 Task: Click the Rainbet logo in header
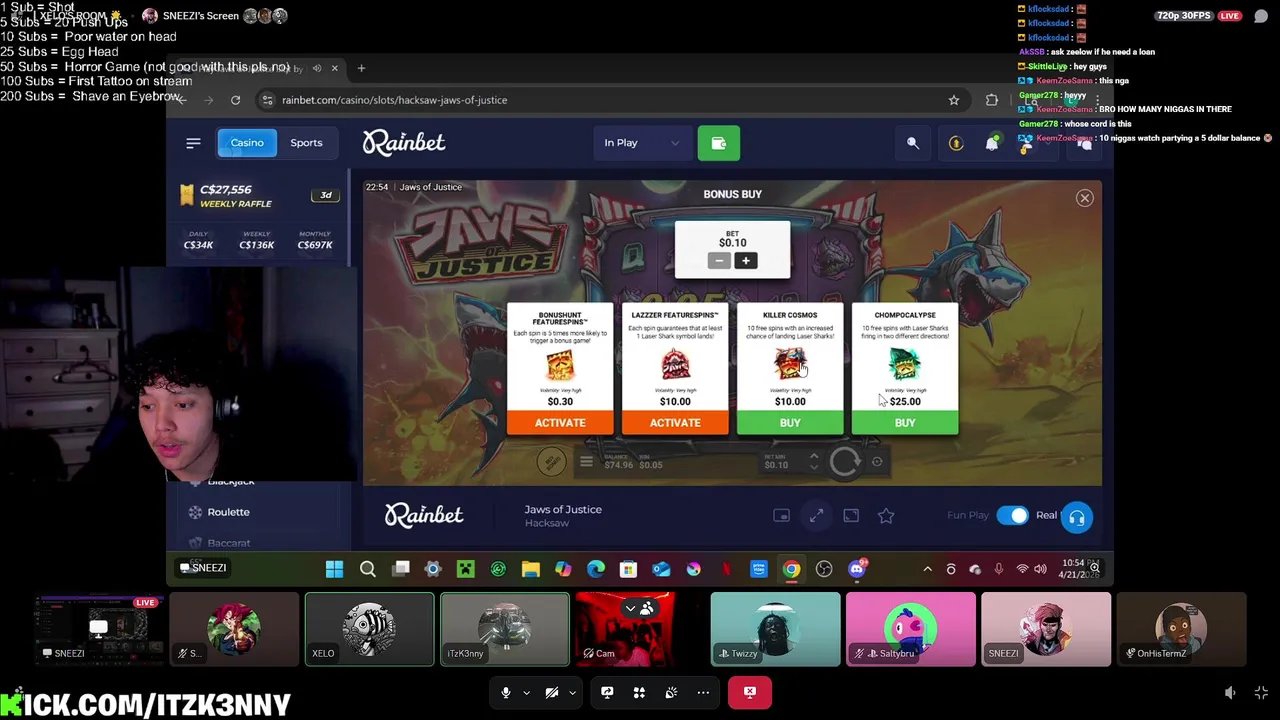(x=403, y=143)
